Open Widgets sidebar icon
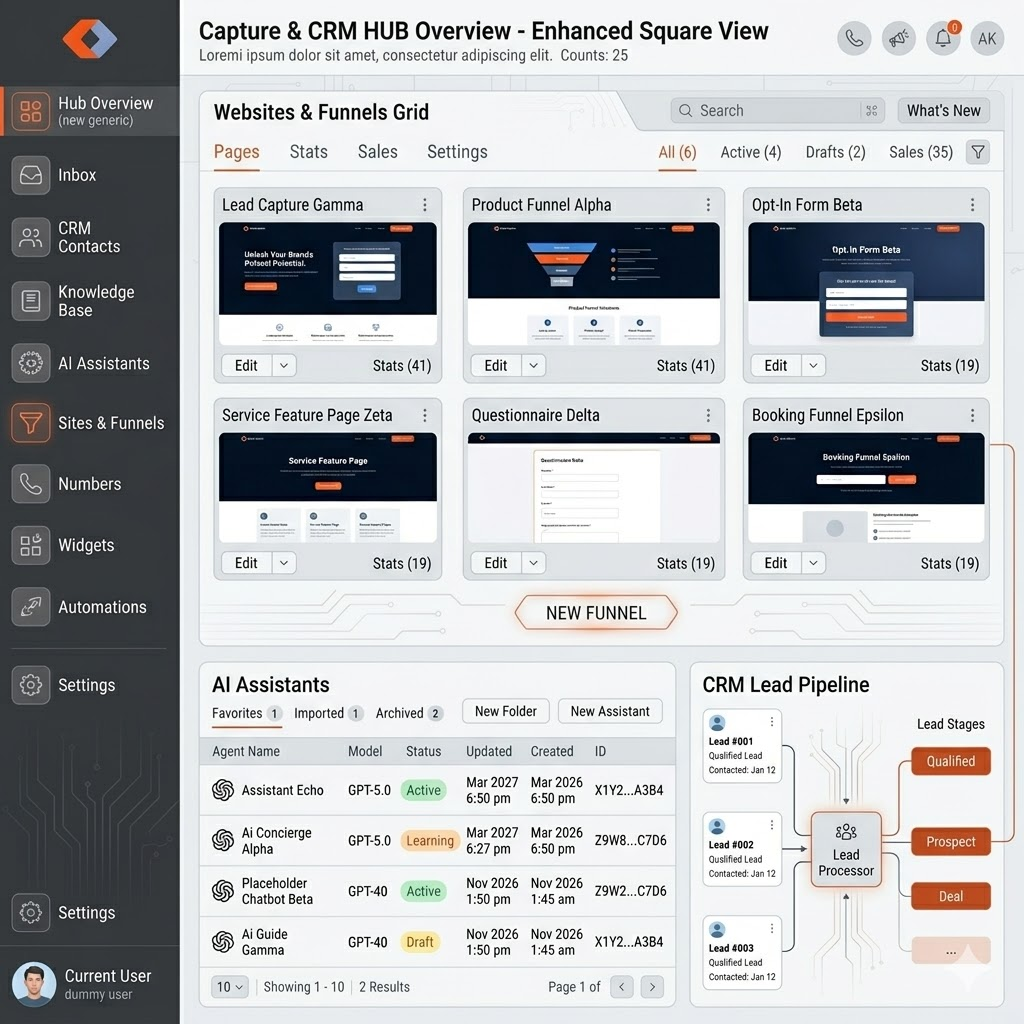Screen dimensions: 1024x1024 [31, 545]
